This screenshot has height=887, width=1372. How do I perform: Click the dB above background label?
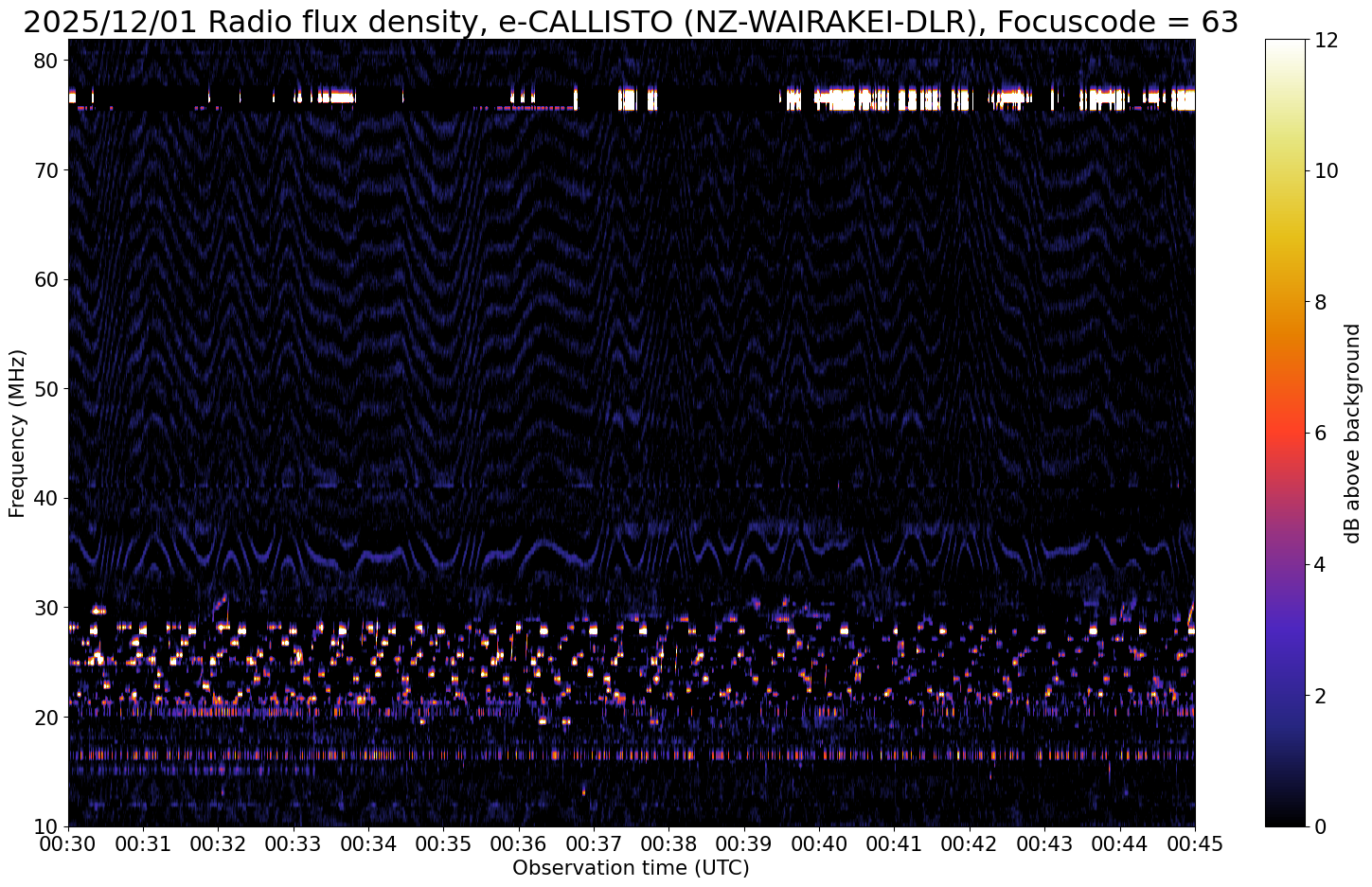pos(1352,433)
